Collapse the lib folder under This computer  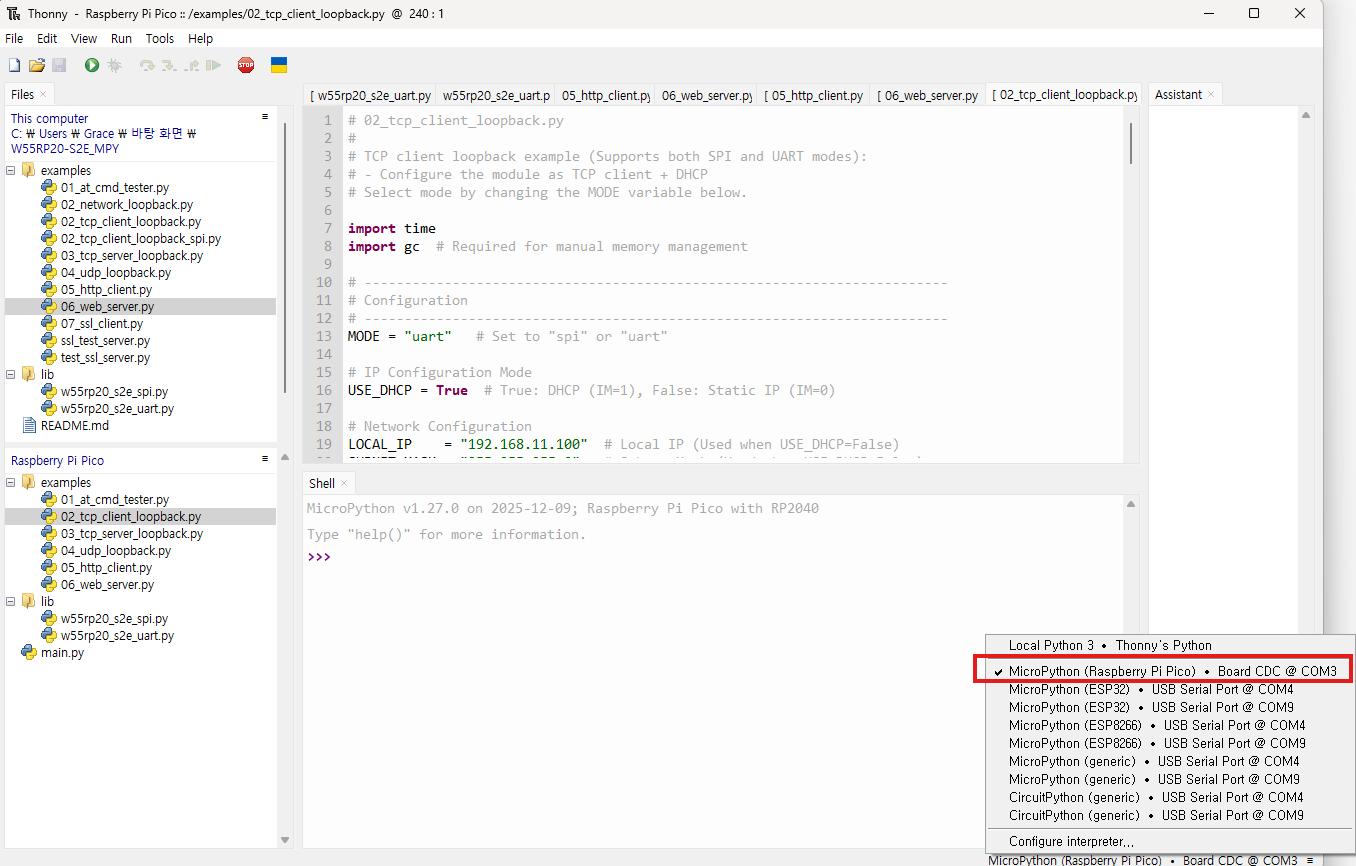[11, 374]
